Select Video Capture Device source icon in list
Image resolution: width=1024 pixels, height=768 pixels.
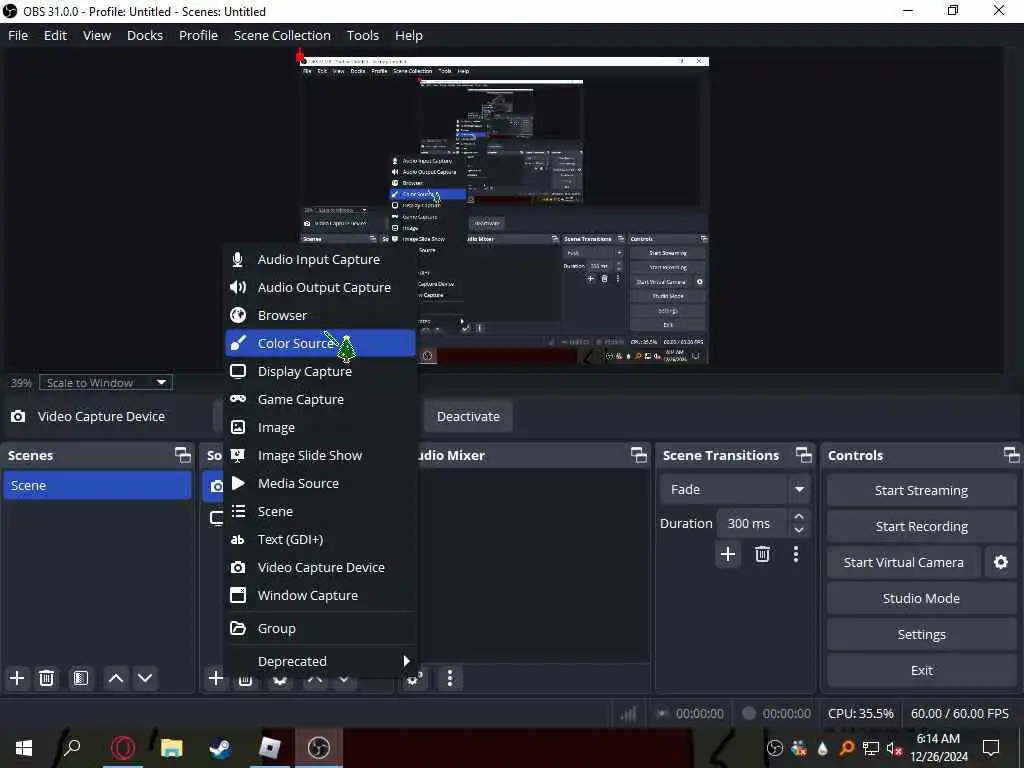(216, 487)
